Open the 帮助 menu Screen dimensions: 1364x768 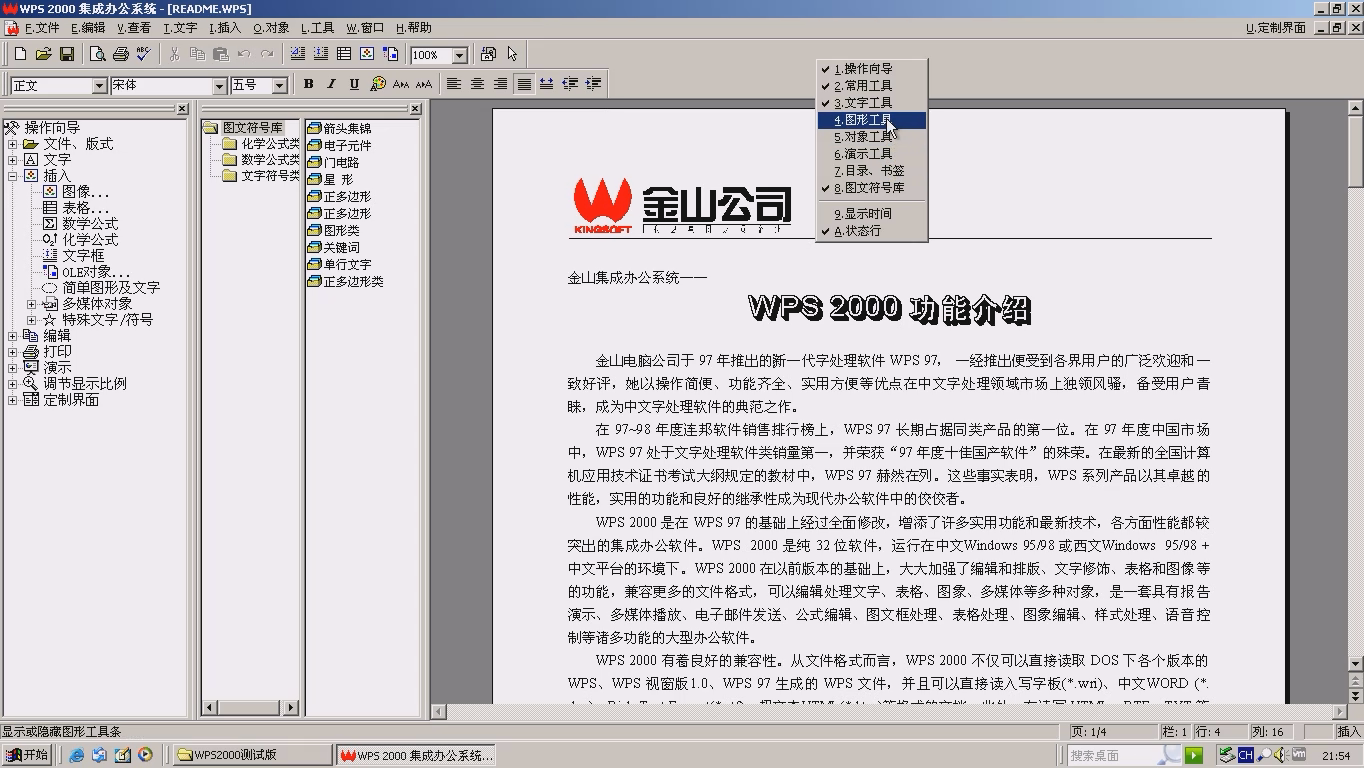[414, 28]
